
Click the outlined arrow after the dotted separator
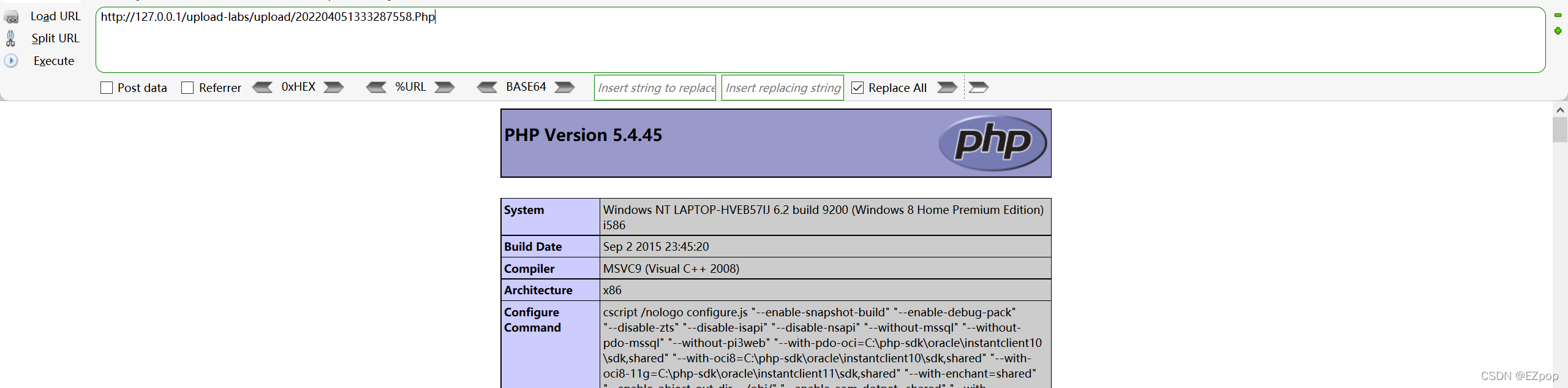pyautogui.click(x=979, y=88)
